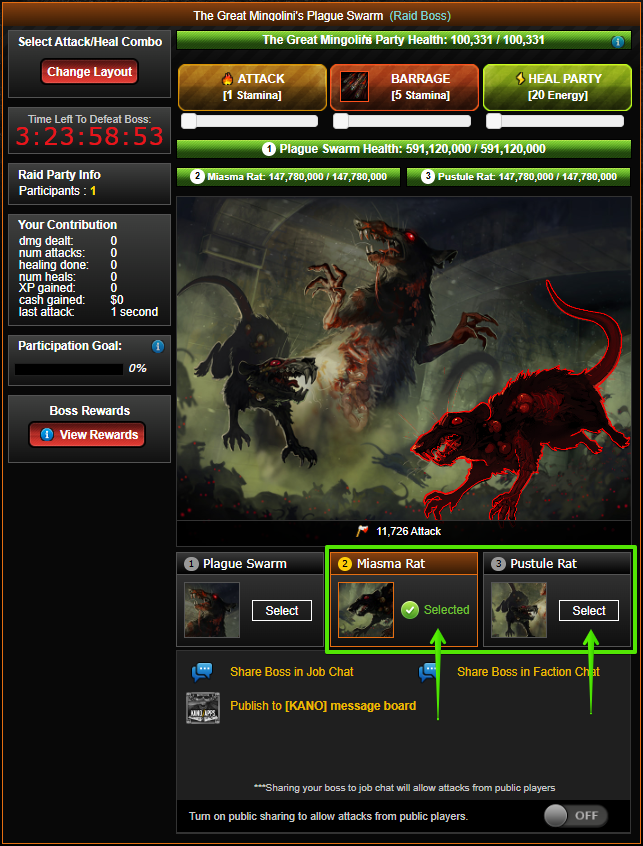The width and height of the screenshot is (643, 846).
Task: Click the attack flag icon below boss image
Action: pos(362,531)
